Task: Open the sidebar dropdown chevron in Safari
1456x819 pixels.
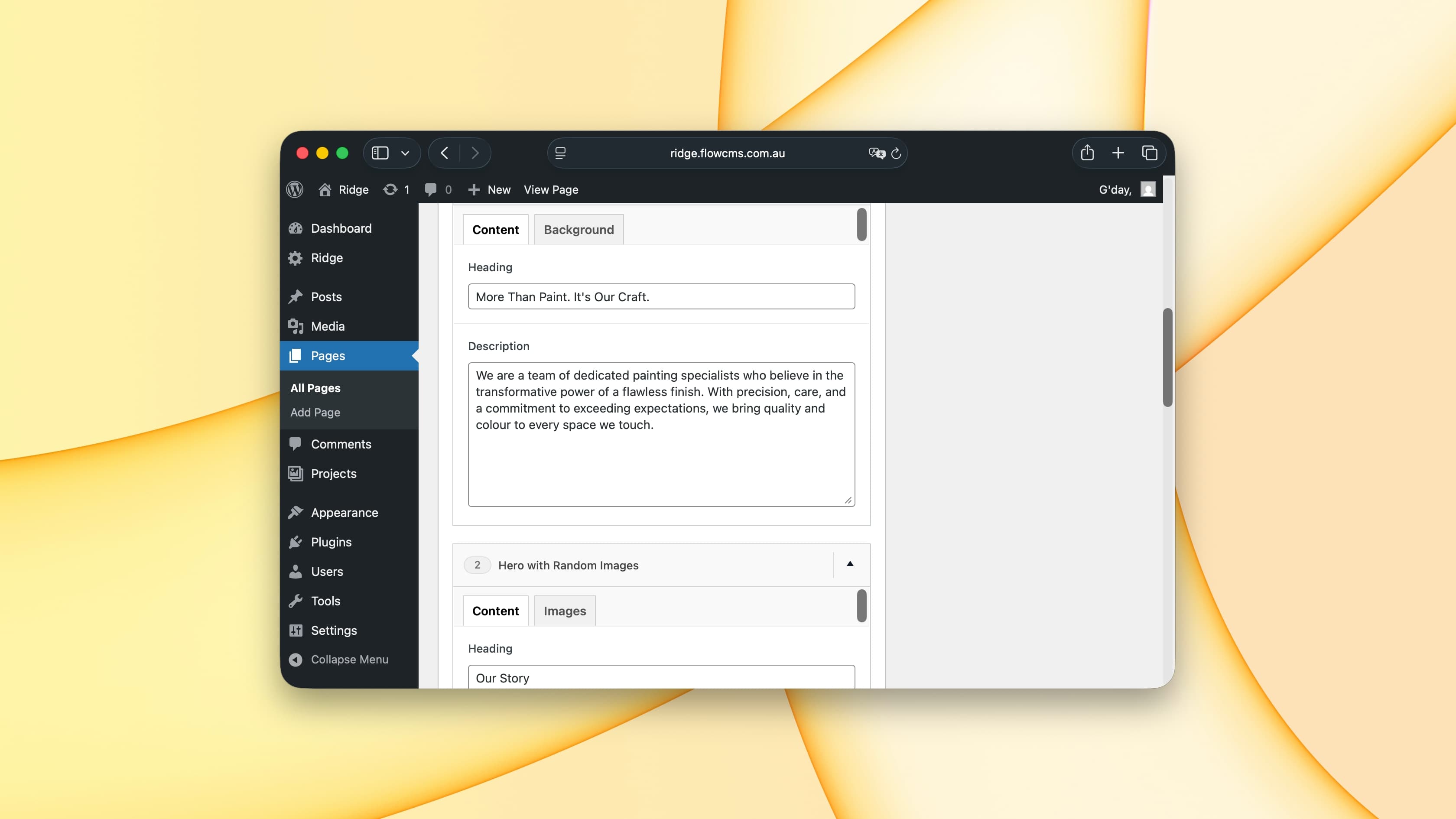Action: [405, 153]
